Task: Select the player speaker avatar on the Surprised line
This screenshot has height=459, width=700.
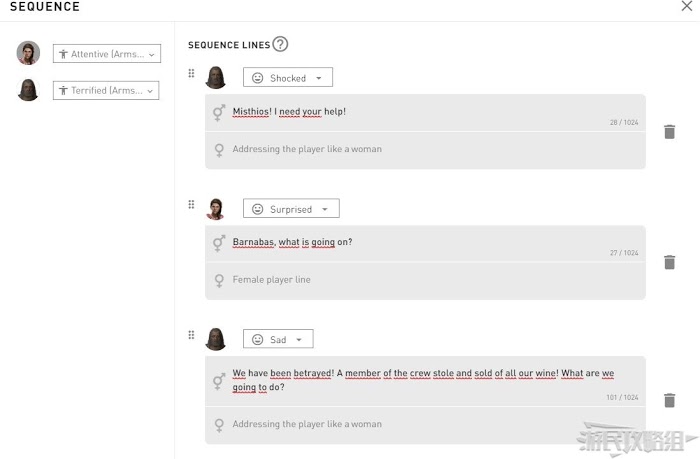Action: tap(216, 209)
